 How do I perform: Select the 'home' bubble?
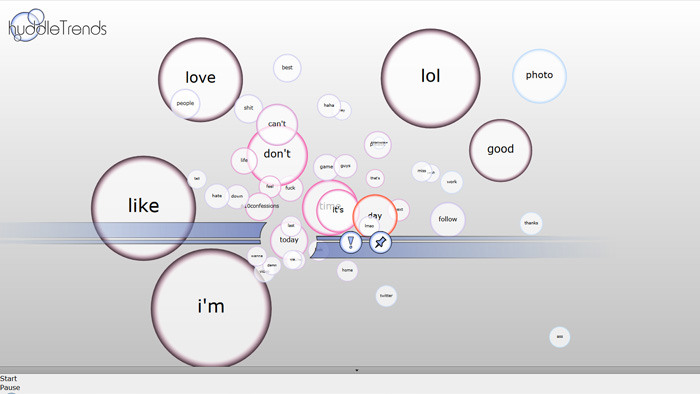[x=347, y=270]
